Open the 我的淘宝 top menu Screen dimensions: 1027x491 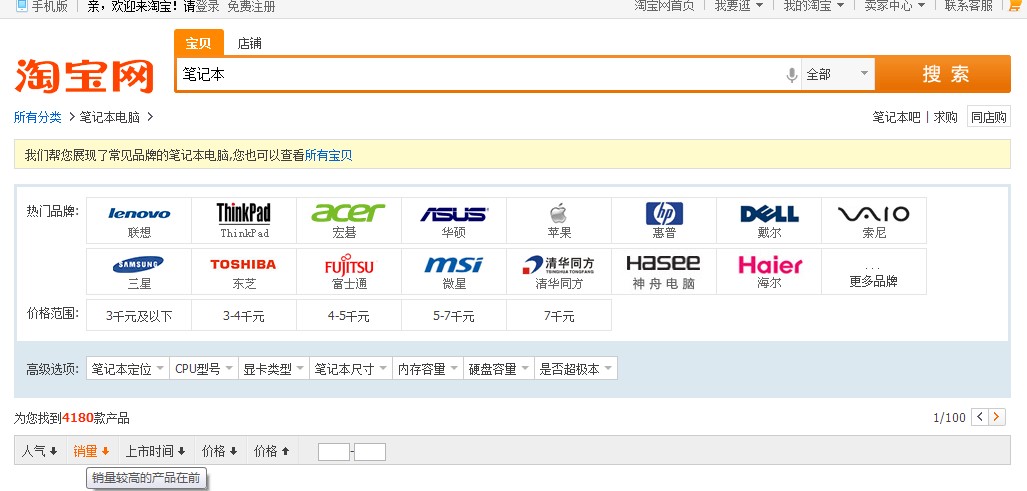click(x=813, y=6)
